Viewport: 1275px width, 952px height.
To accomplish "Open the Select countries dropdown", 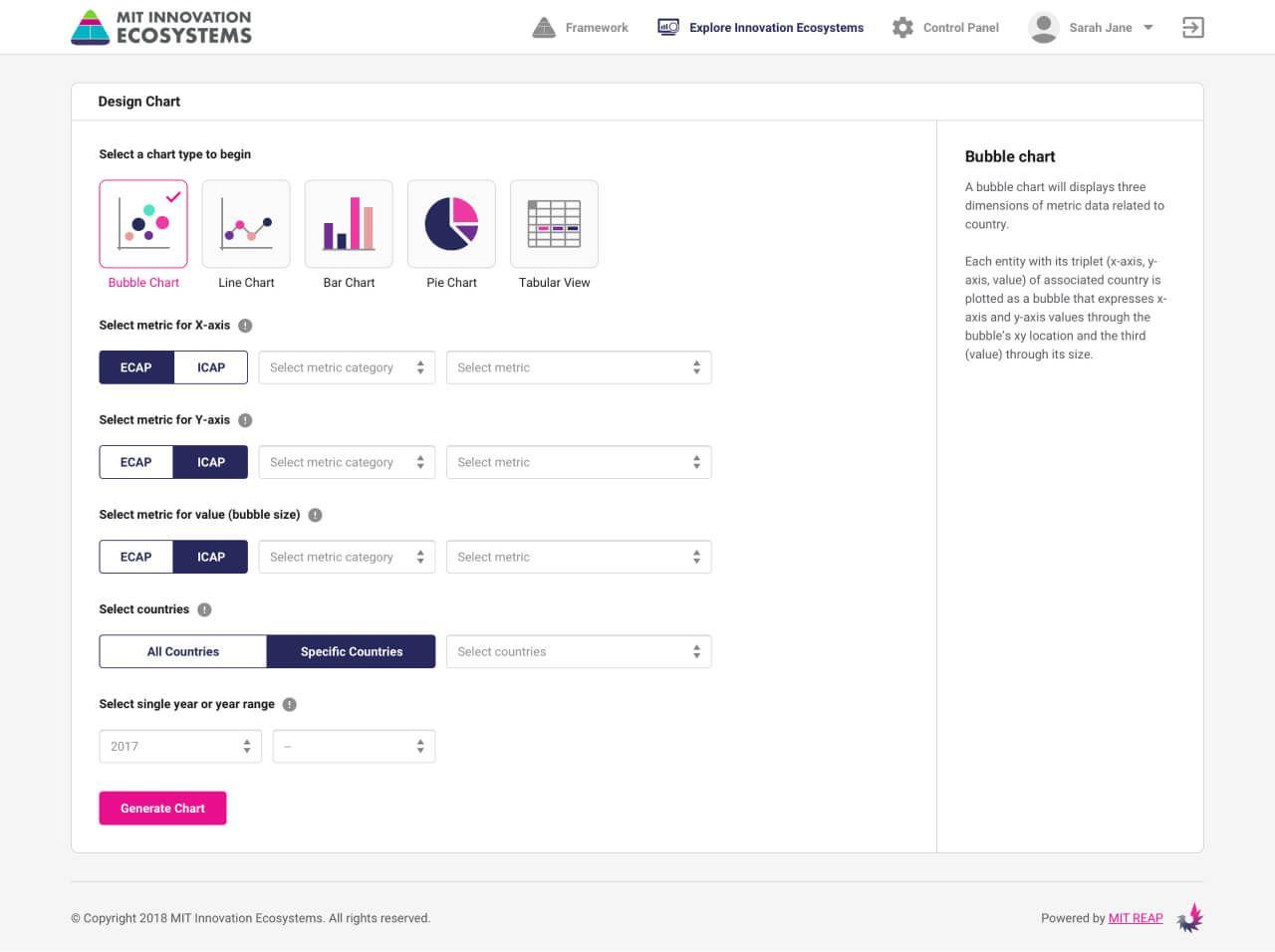I will (x=579, y=651).
